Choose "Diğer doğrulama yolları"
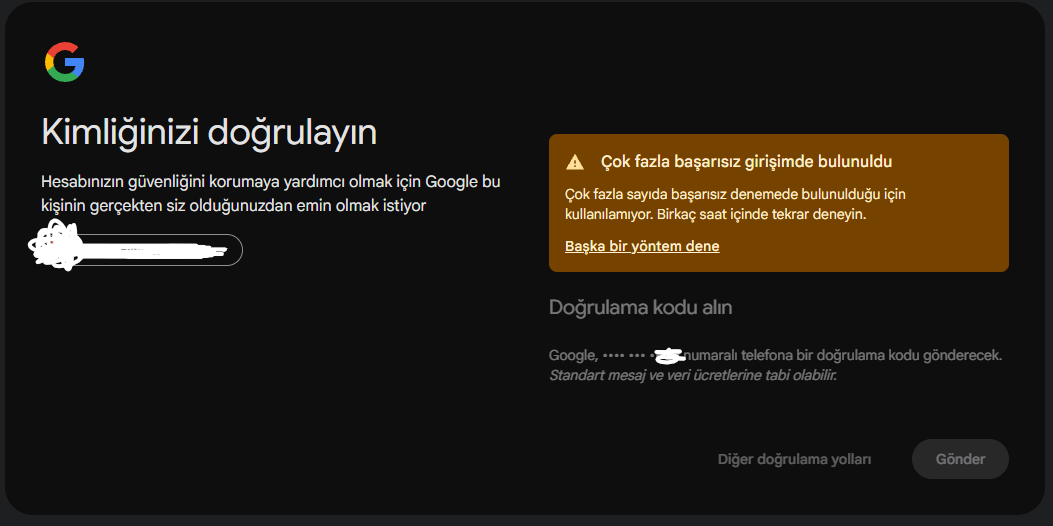 pyautogui.click(x=794, y=459)
